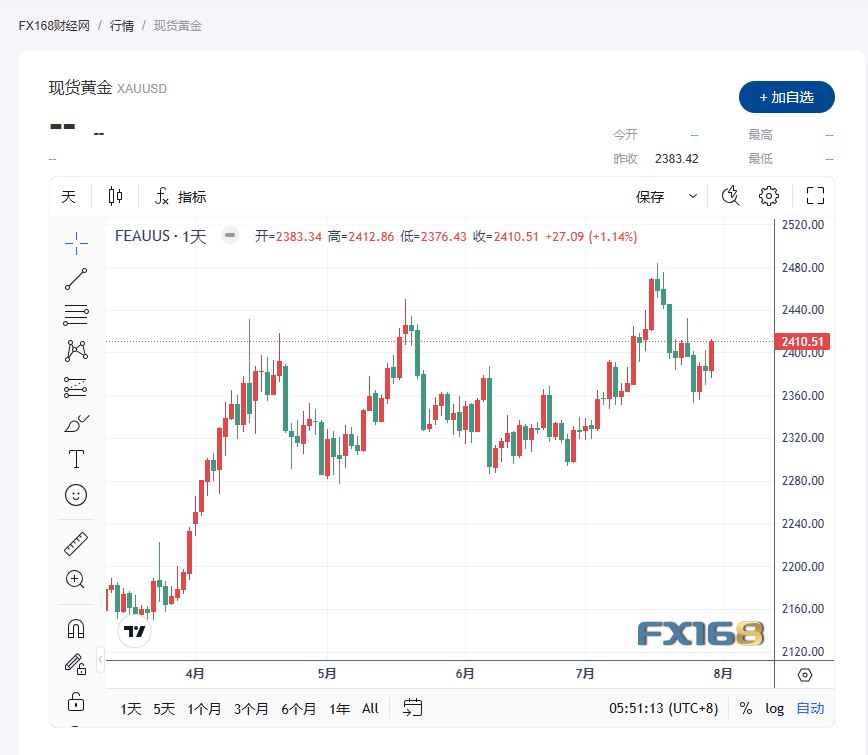This screenshot has height=755, width=868.
Task: Select the XABCD pattern tool
Action: coord(76,351)
